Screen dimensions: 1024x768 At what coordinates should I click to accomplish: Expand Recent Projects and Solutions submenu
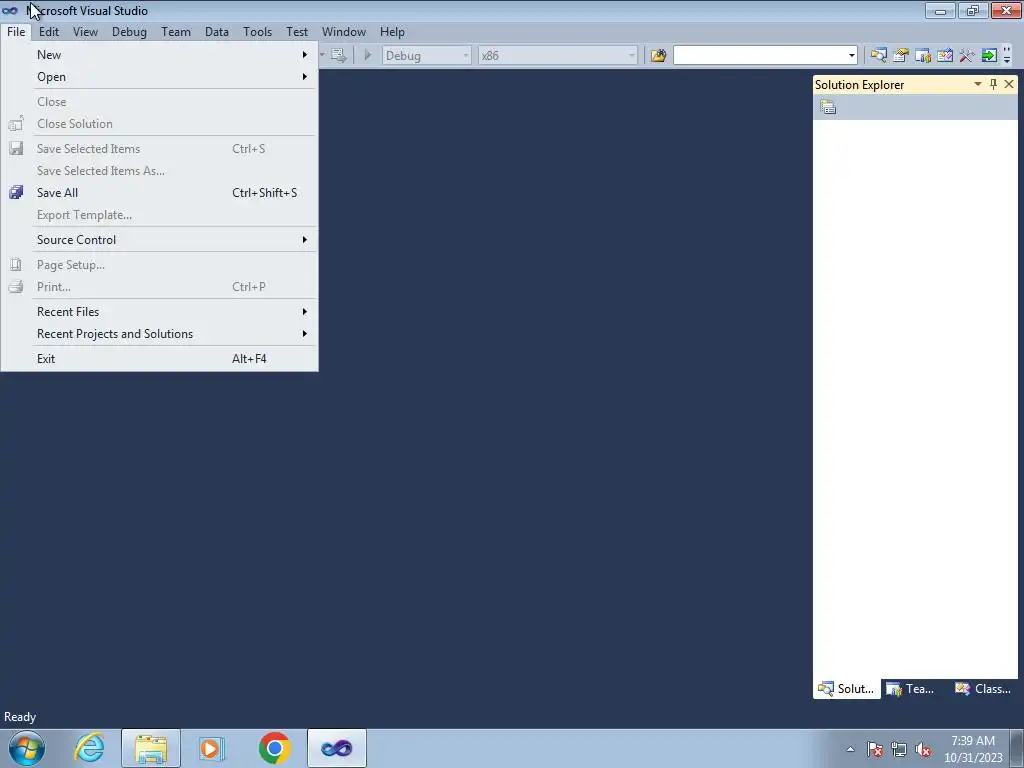click(x=159, y=334)
